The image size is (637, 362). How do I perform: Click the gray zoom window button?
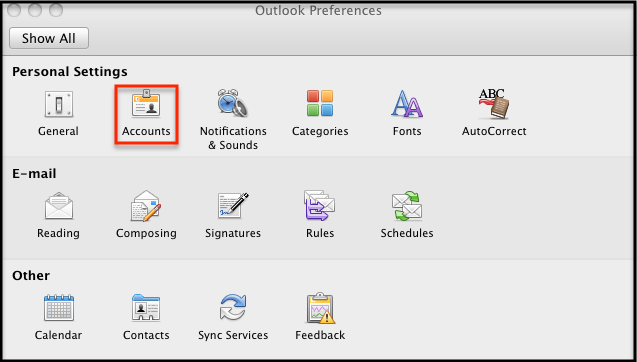(56, 10)
